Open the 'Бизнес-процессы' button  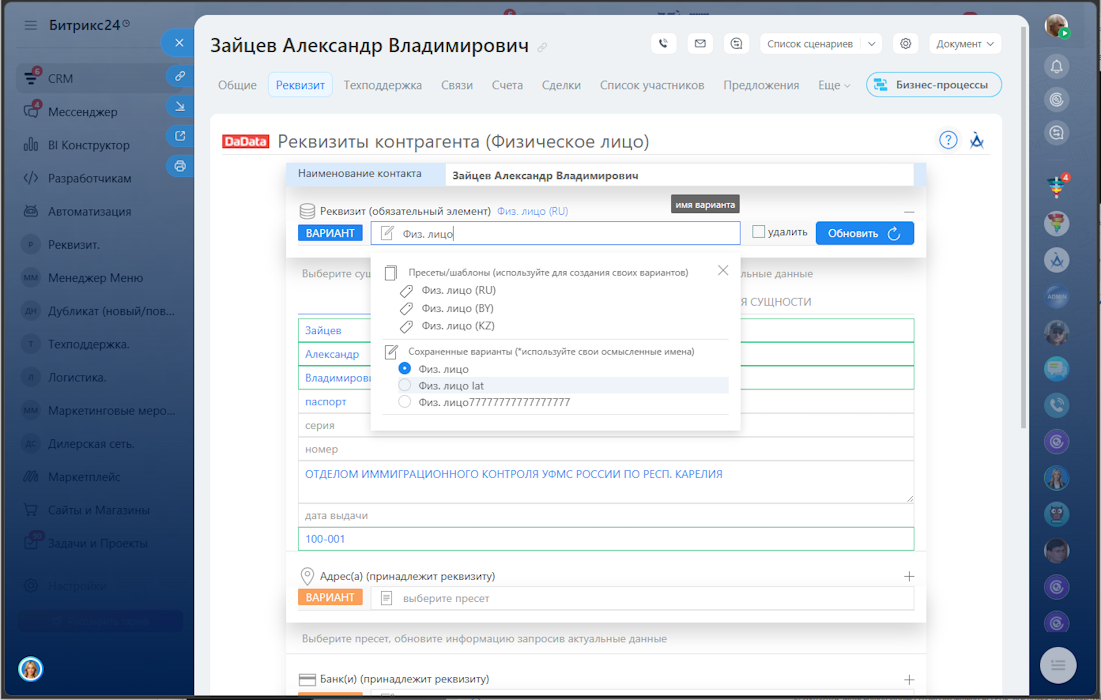coord(934,85)
